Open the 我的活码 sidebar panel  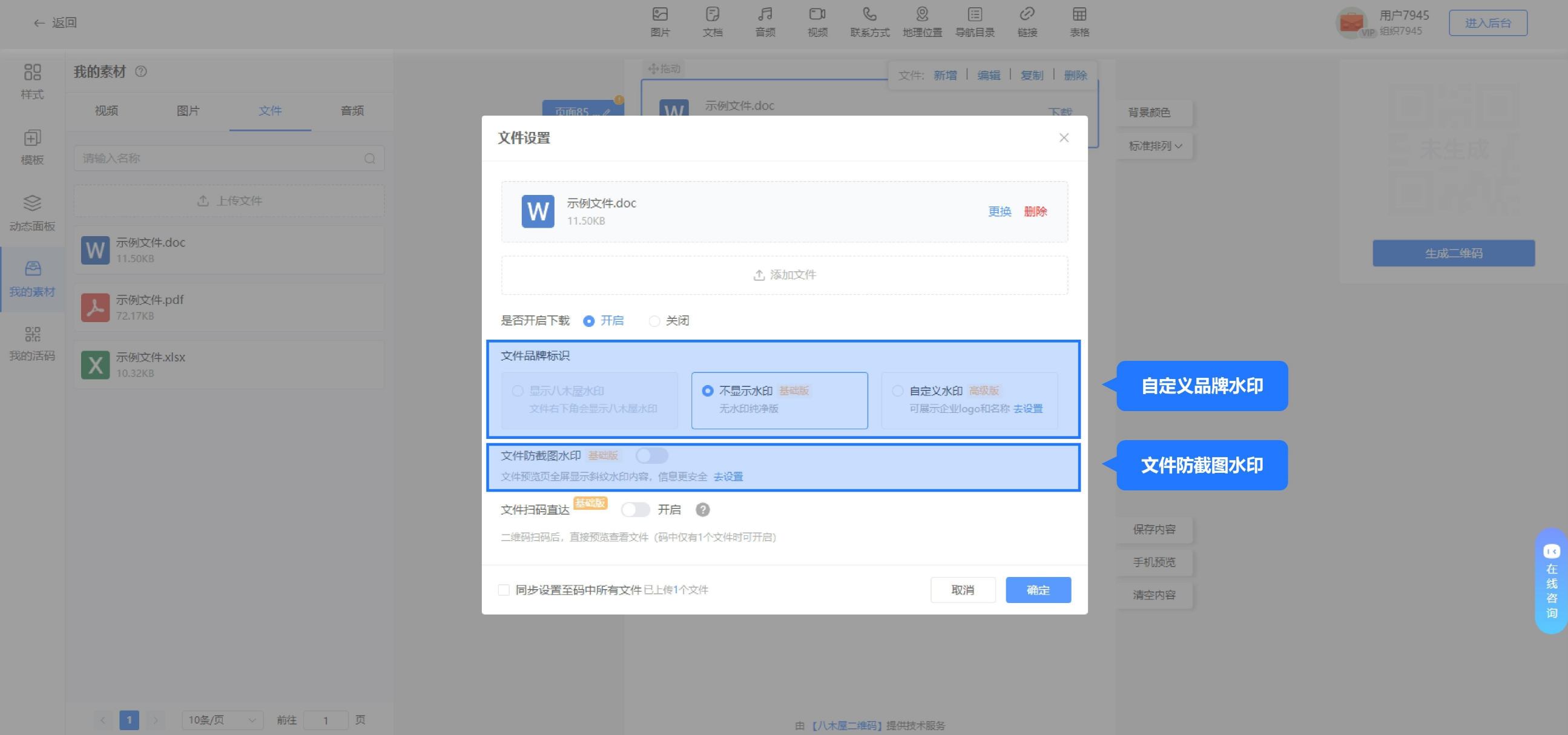[x=32, y=343]
